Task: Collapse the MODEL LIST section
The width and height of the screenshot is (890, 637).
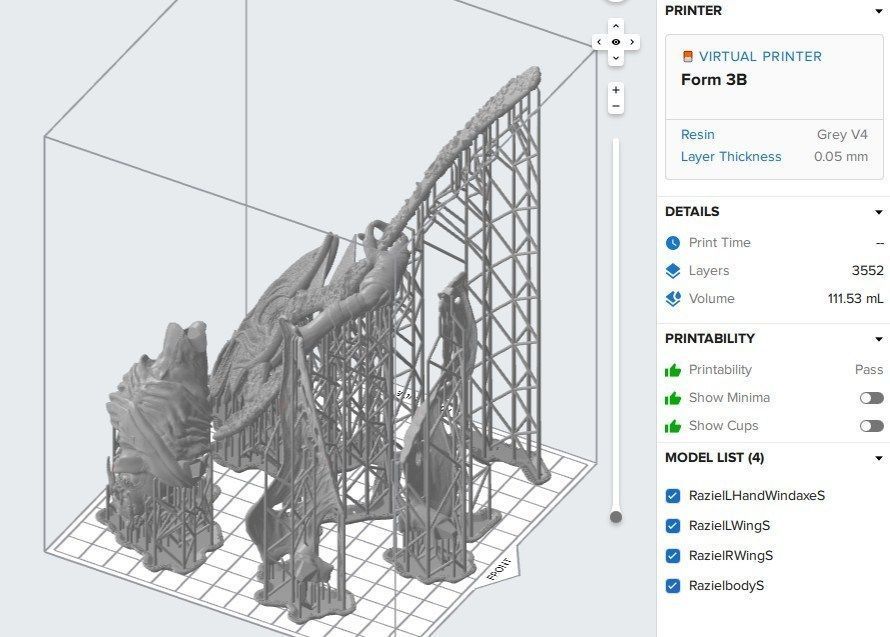Action: [879, 458]
